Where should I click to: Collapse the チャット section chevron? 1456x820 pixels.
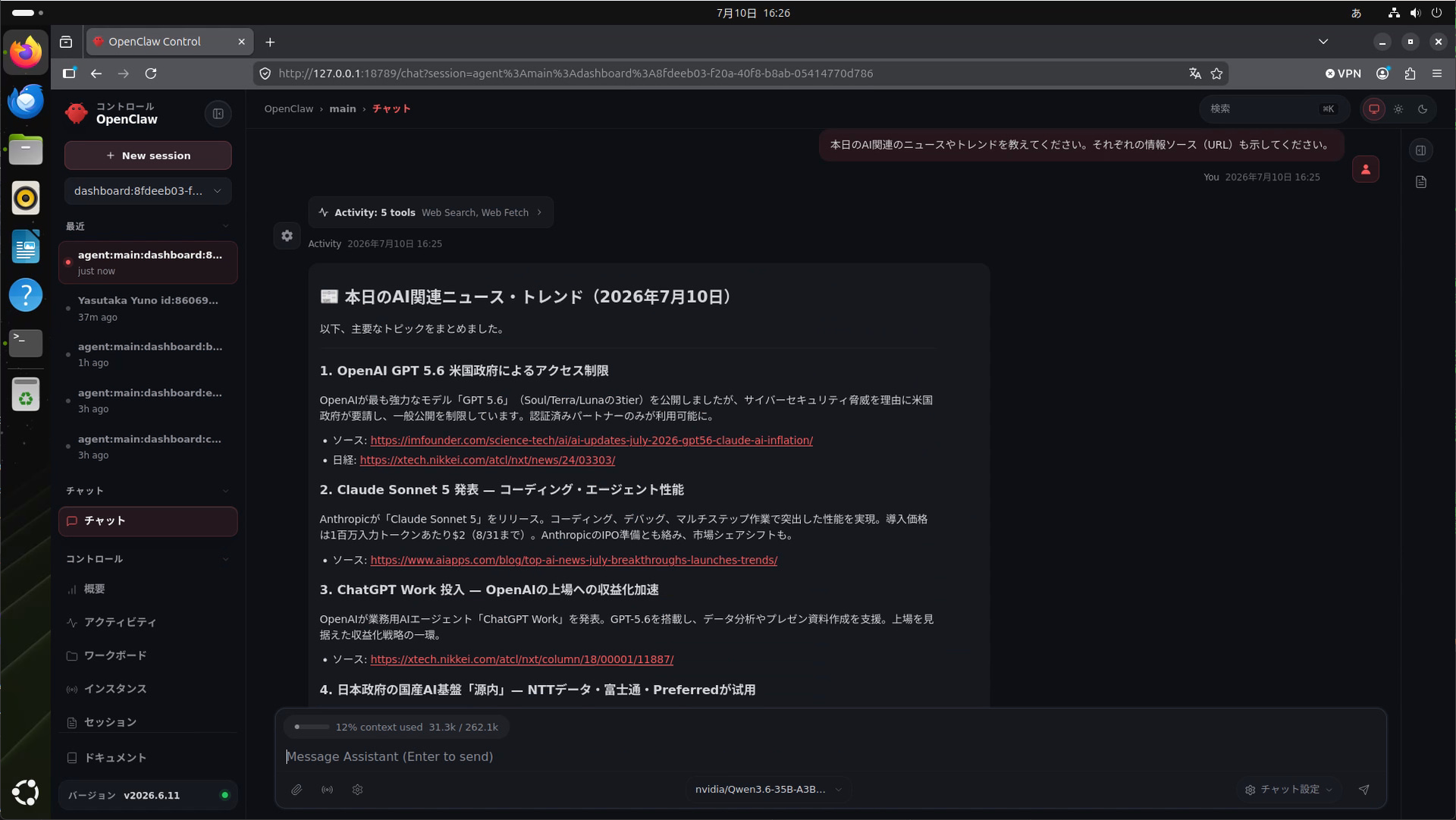coord(225,492)
